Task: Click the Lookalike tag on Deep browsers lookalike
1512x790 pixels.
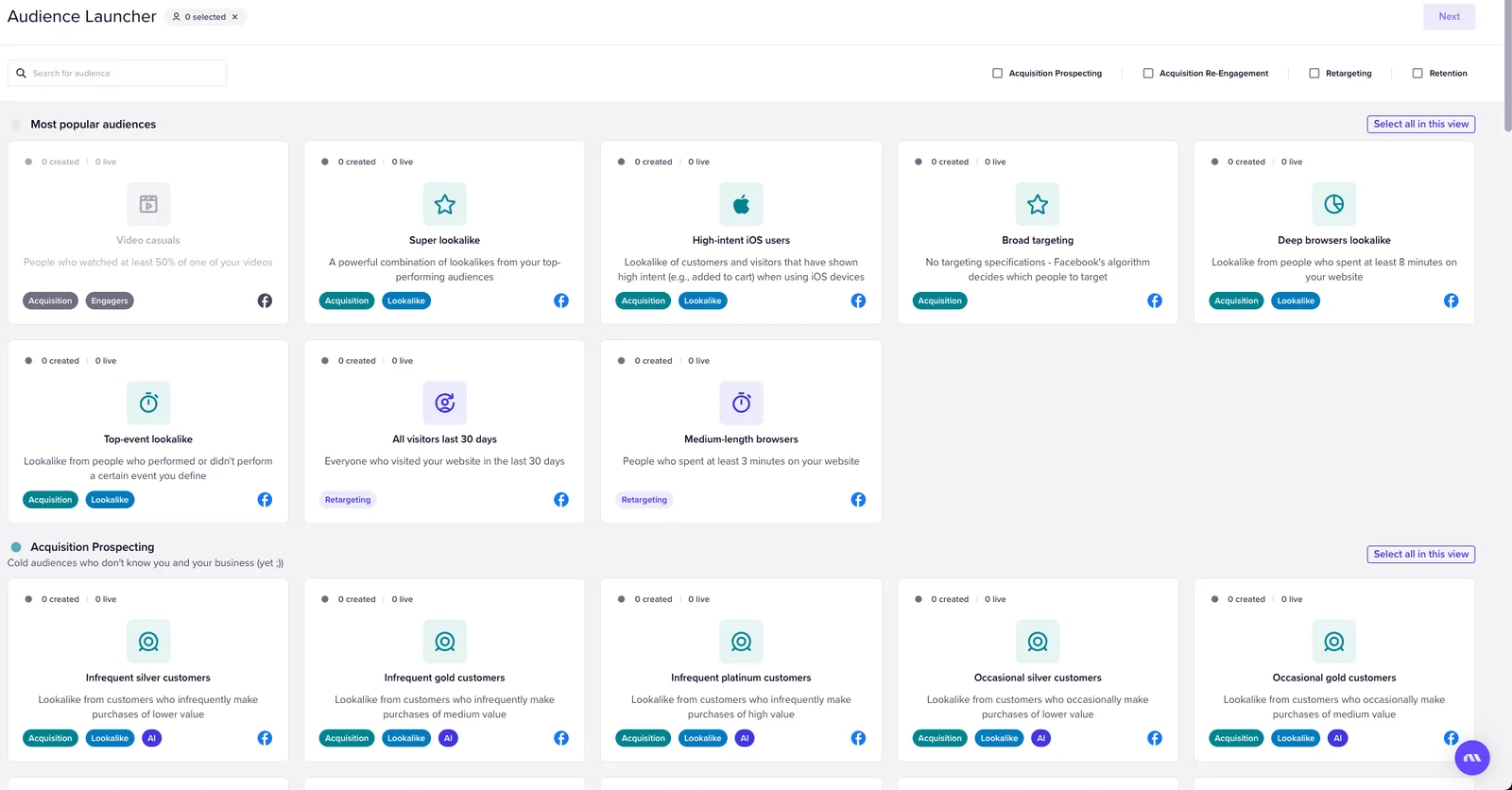Action: pyautogui.click(x=1296, y=301)
